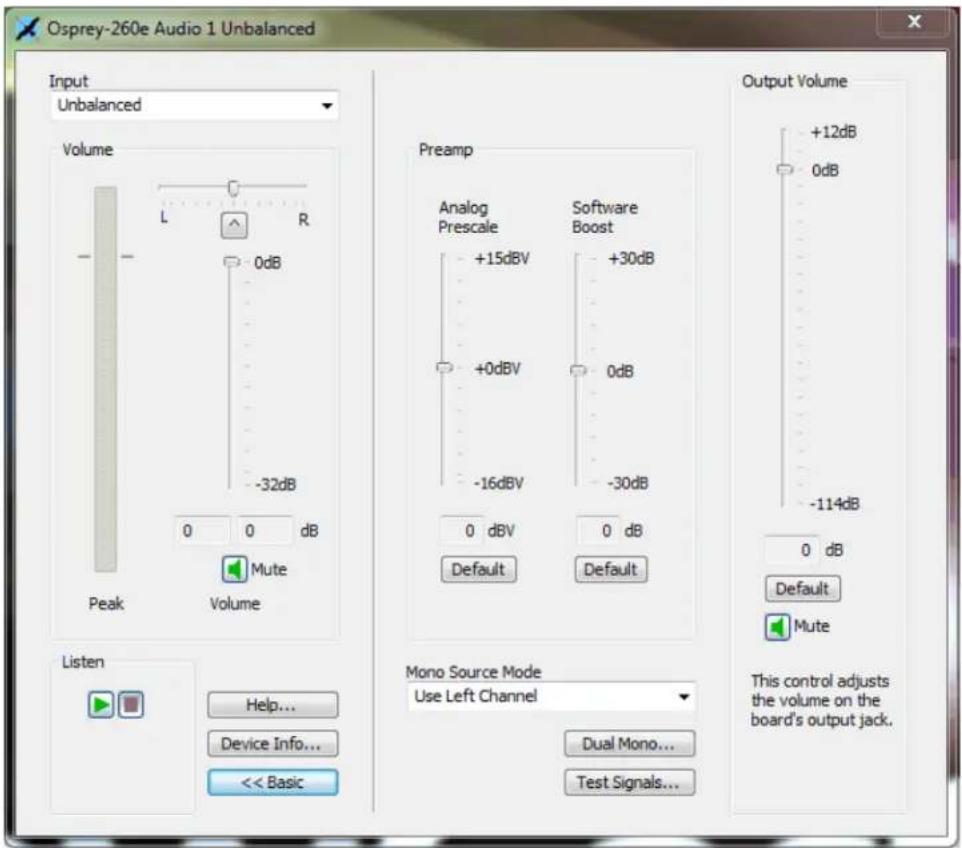962x848 pixels.
Task: Click the left channel volume dB input field
Action: (202, 531)
